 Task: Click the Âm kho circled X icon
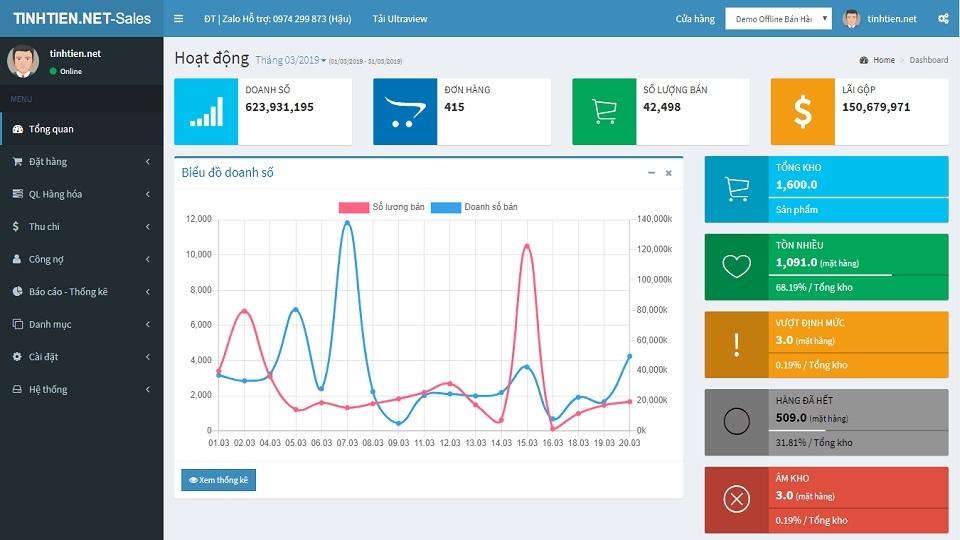point(737,500)
